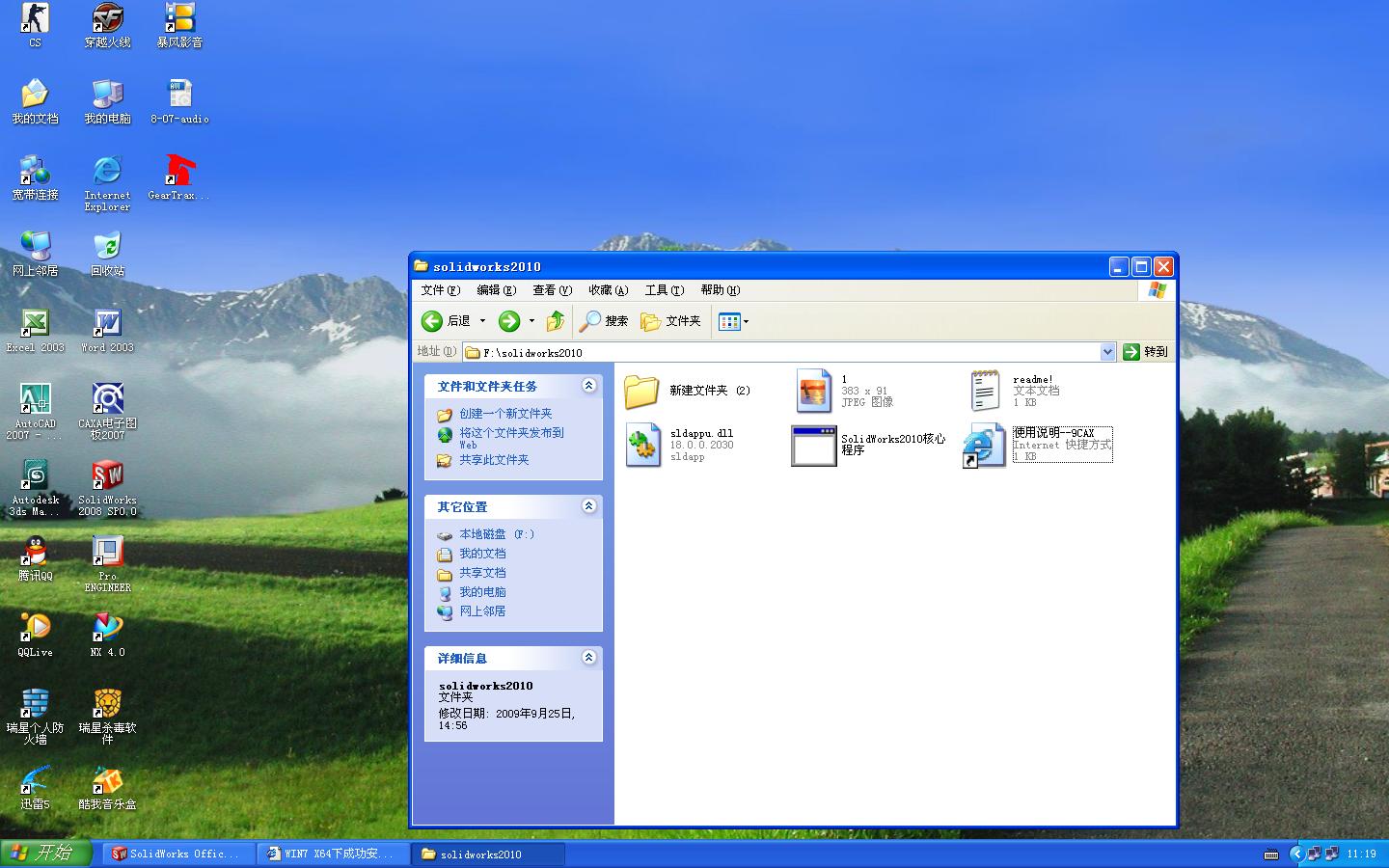Open QQLive desktop shortcut
Image resolution: width=1389 pixels, height=868 pixels.
35,635
